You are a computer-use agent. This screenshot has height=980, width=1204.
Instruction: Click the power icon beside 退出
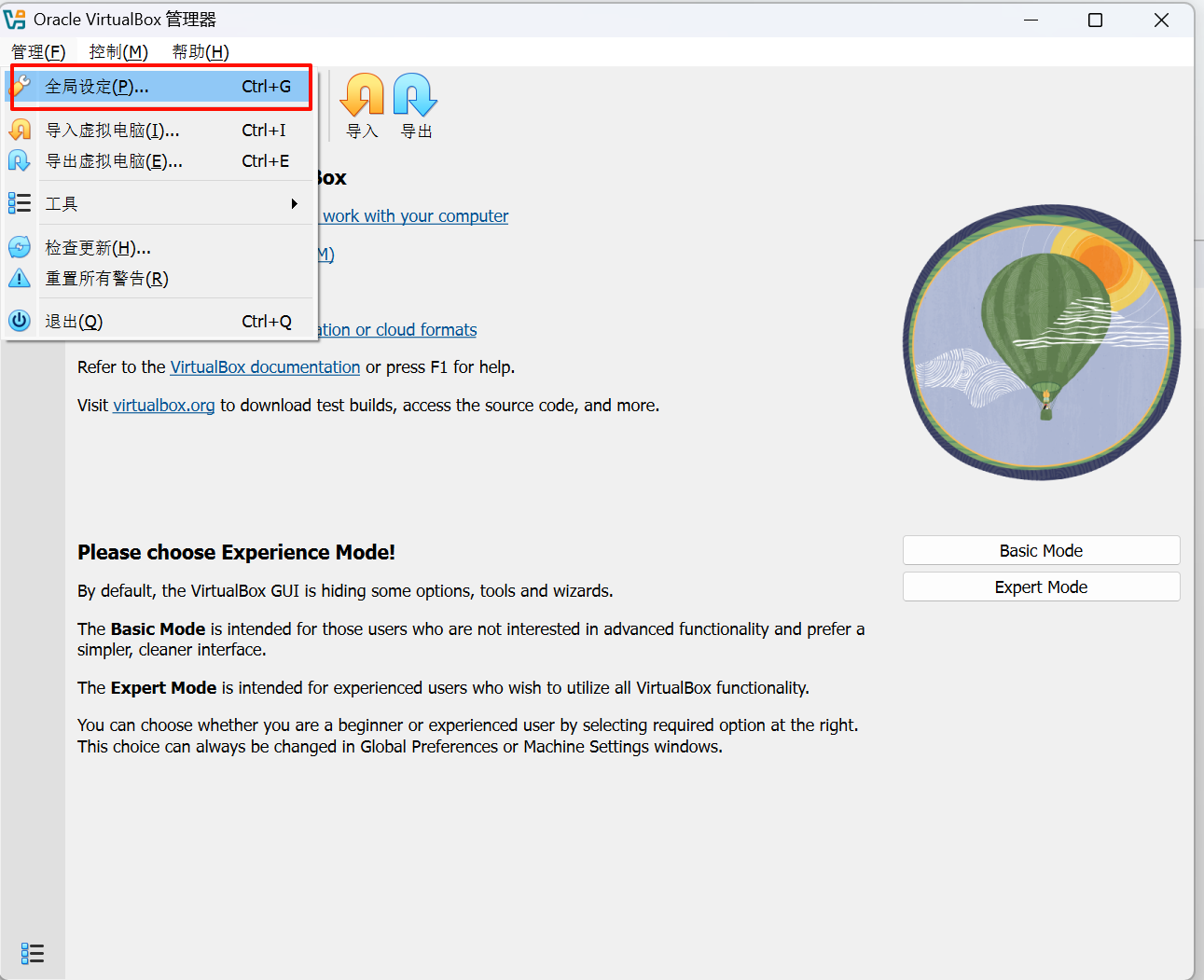pyautogui.click(x=20, y=321)
